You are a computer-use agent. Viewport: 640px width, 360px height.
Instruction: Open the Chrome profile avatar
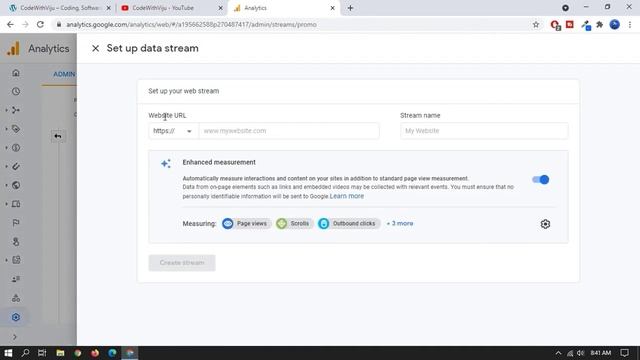(615, 24)
